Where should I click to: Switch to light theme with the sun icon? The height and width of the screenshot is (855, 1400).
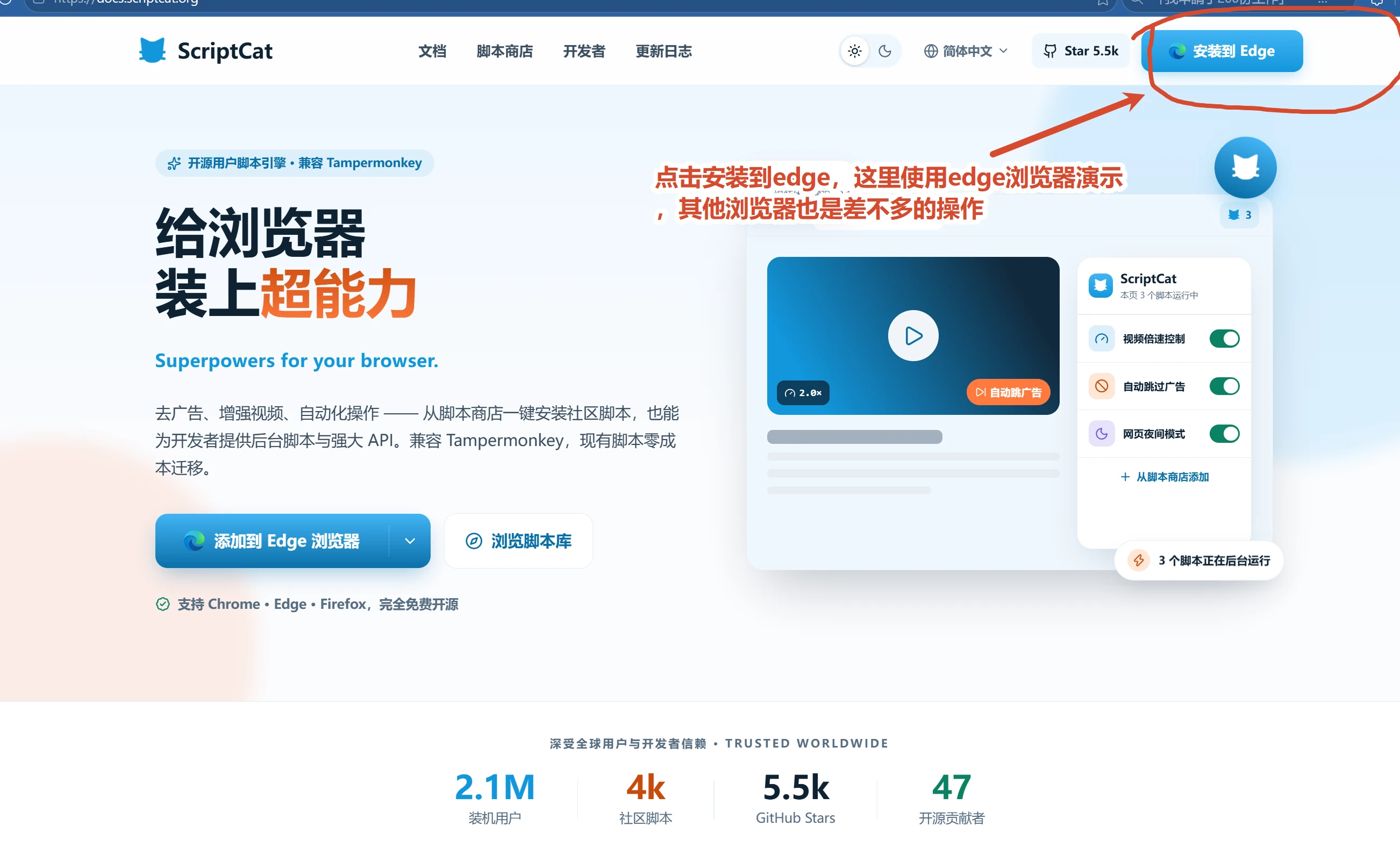[854, 51]
